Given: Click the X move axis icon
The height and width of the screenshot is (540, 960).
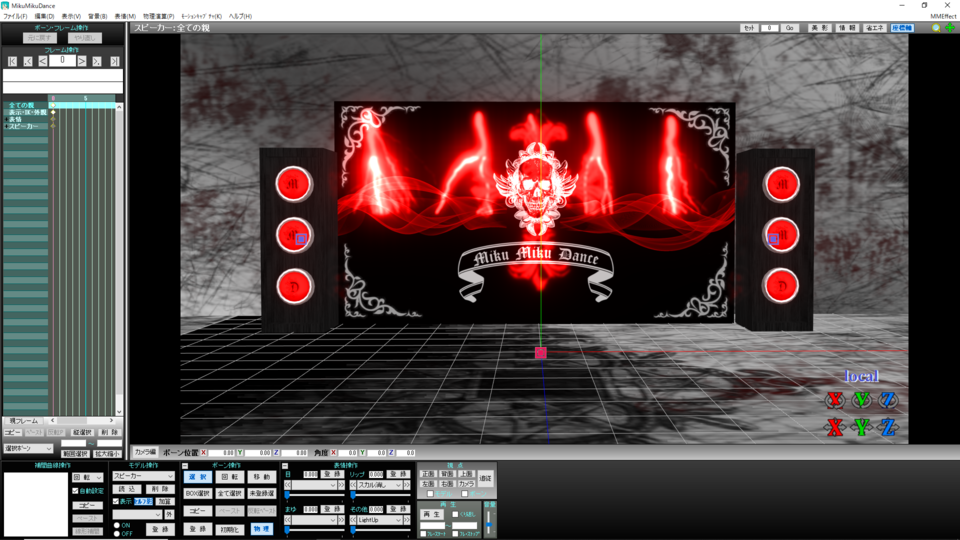Looking at the screenshot, I should tap(834, 427).
